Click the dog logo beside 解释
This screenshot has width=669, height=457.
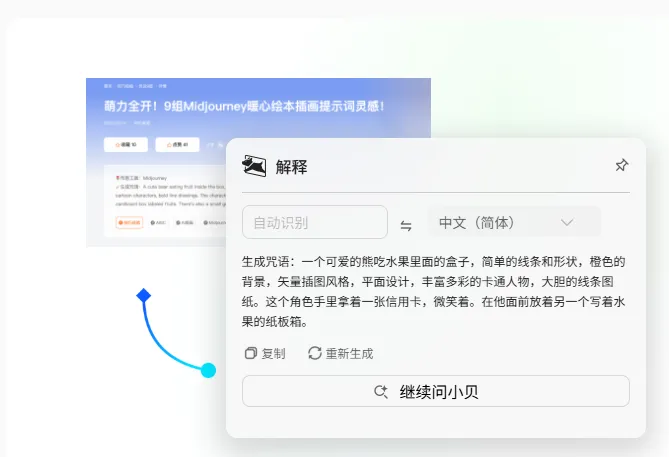click(254, 166)
